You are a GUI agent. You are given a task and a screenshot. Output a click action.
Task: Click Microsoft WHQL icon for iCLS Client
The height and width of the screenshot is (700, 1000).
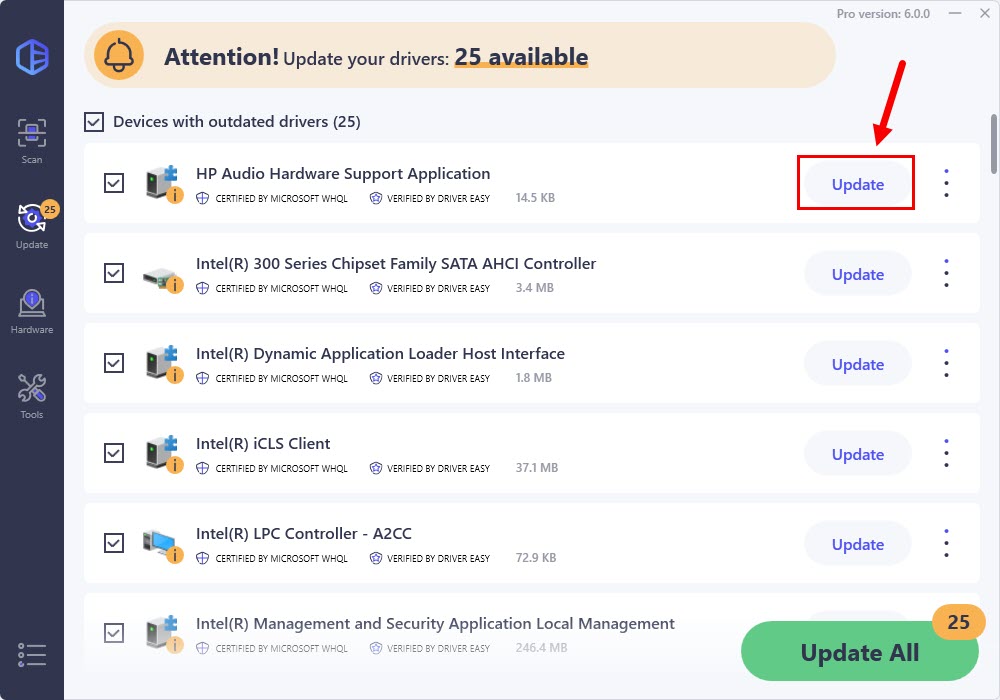(202, 468)
